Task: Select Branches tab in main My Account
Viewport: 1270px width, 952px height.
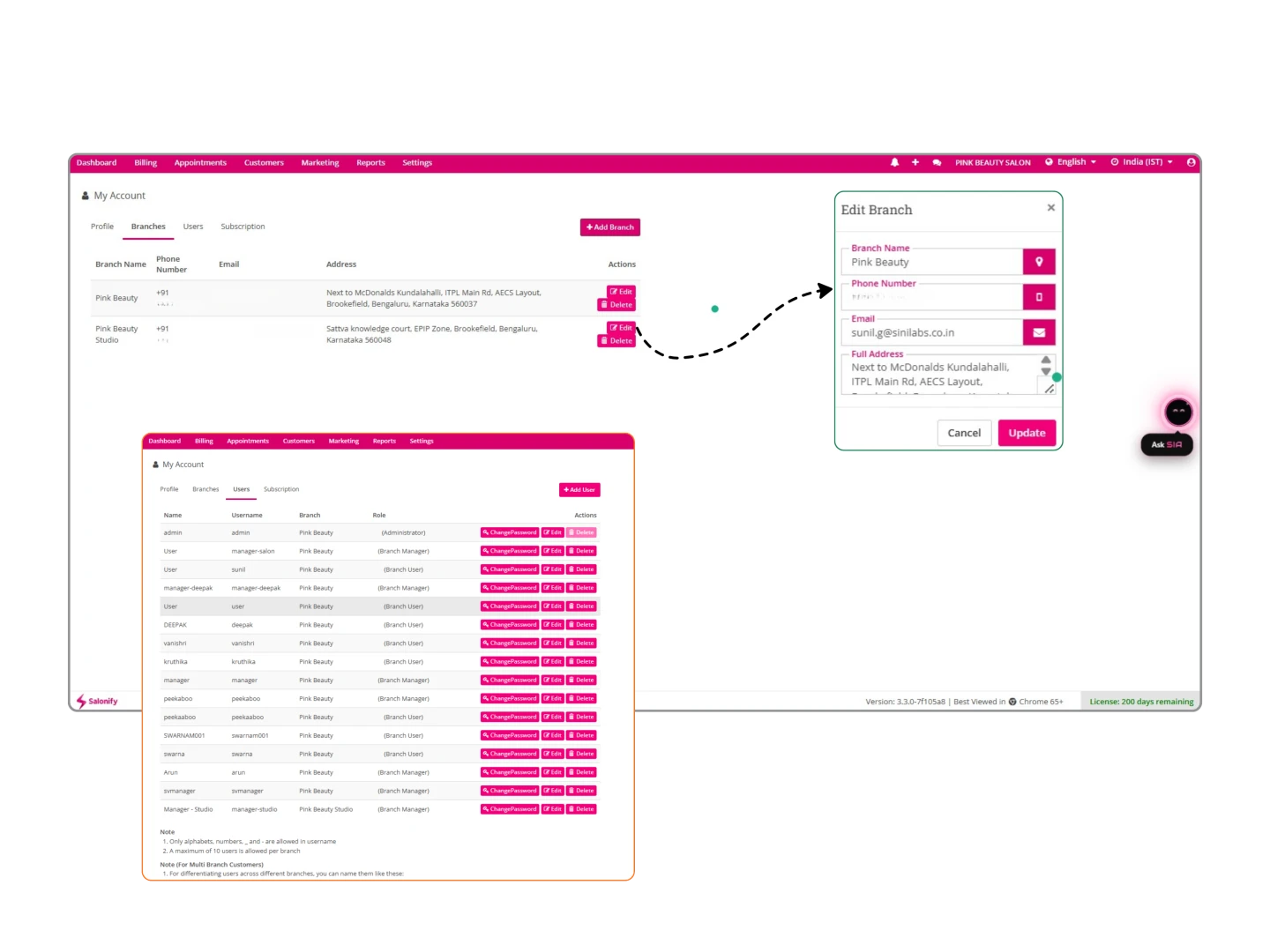Action: point(148,227)
